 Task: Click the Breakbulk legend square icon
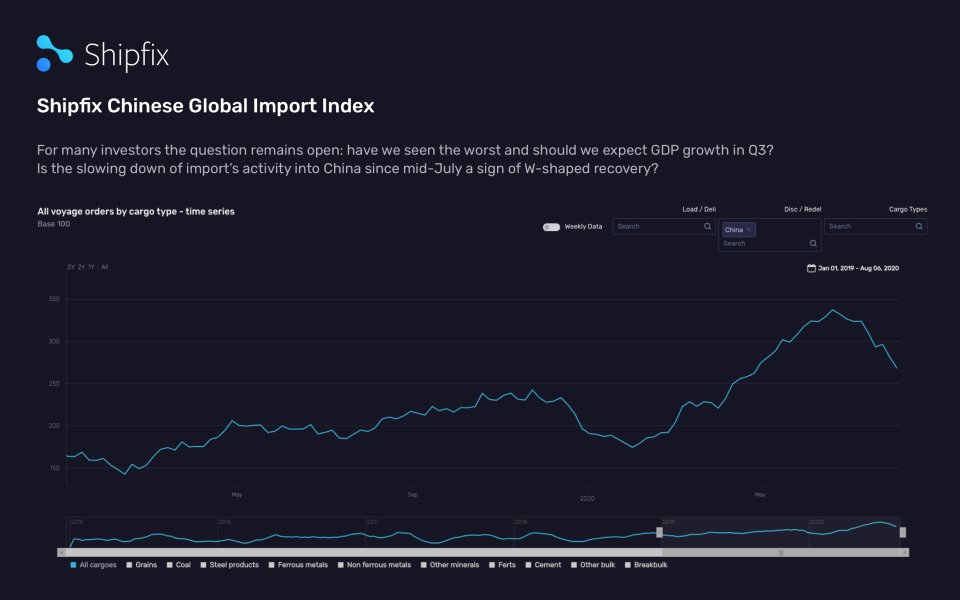(x=626, y=564)
